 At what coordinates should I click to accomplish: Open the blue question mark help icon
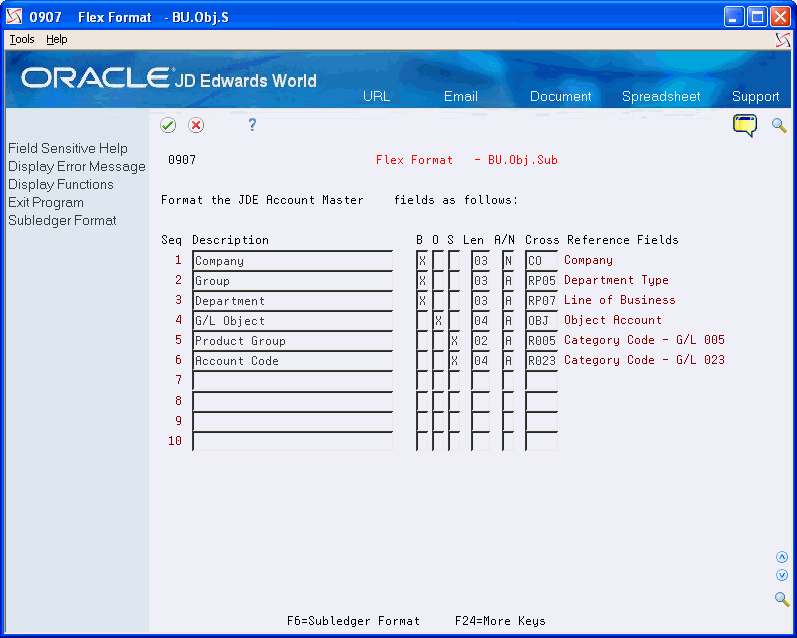point(252,125)
